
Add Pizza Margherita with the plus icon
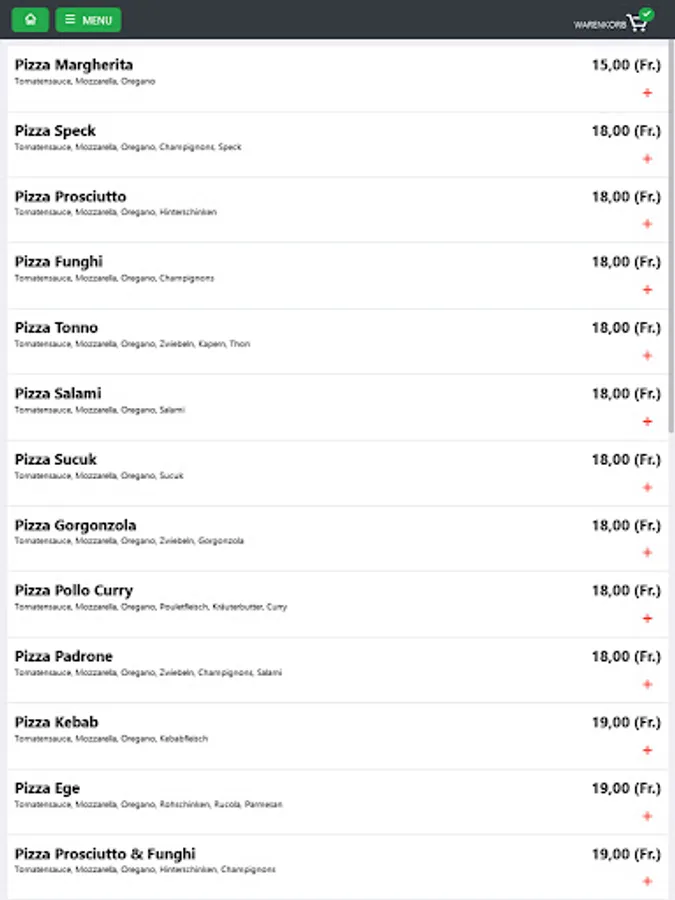coord(647,92)
